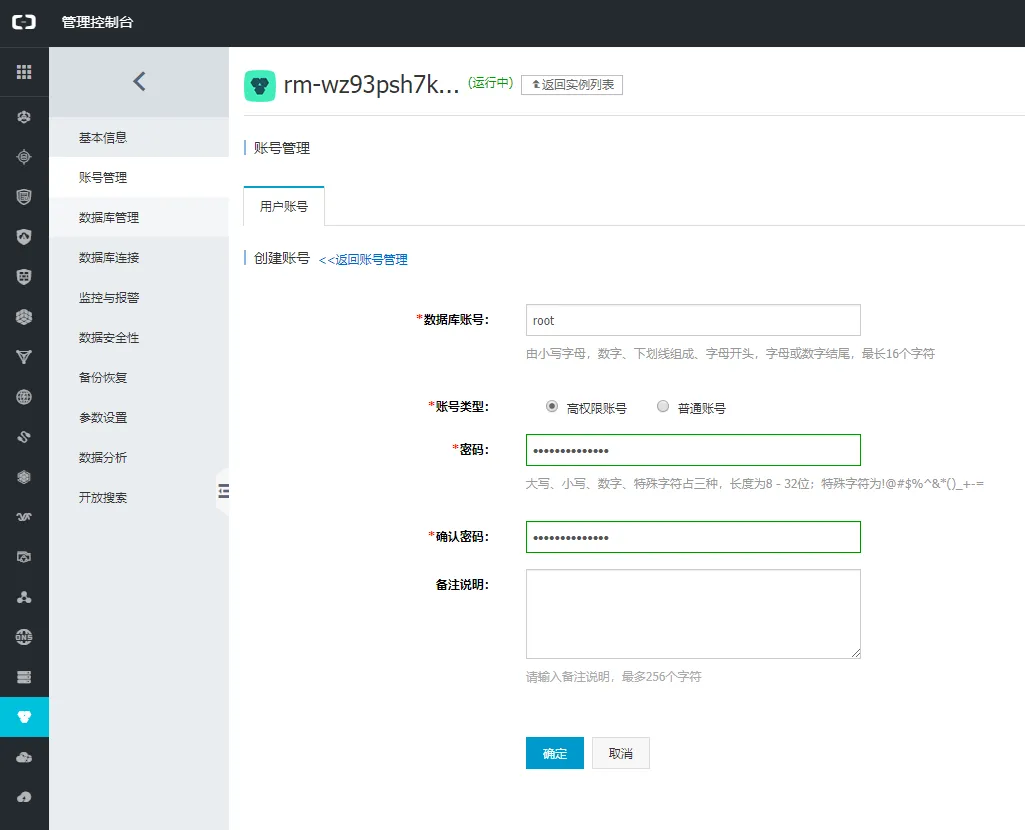Focus the 确认密码 password field
The height and width of the screenshot is (830, 1025).
pos(693,537)
